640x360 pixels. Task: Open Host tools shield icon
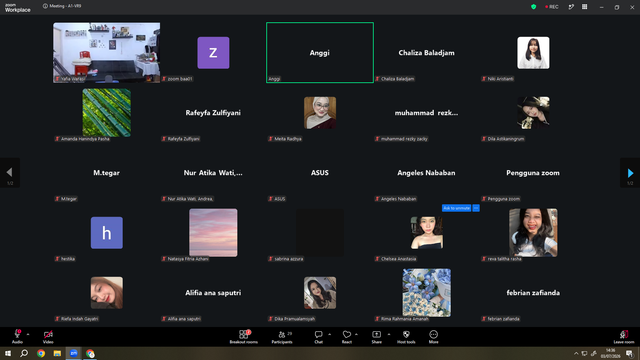(406, 337)
